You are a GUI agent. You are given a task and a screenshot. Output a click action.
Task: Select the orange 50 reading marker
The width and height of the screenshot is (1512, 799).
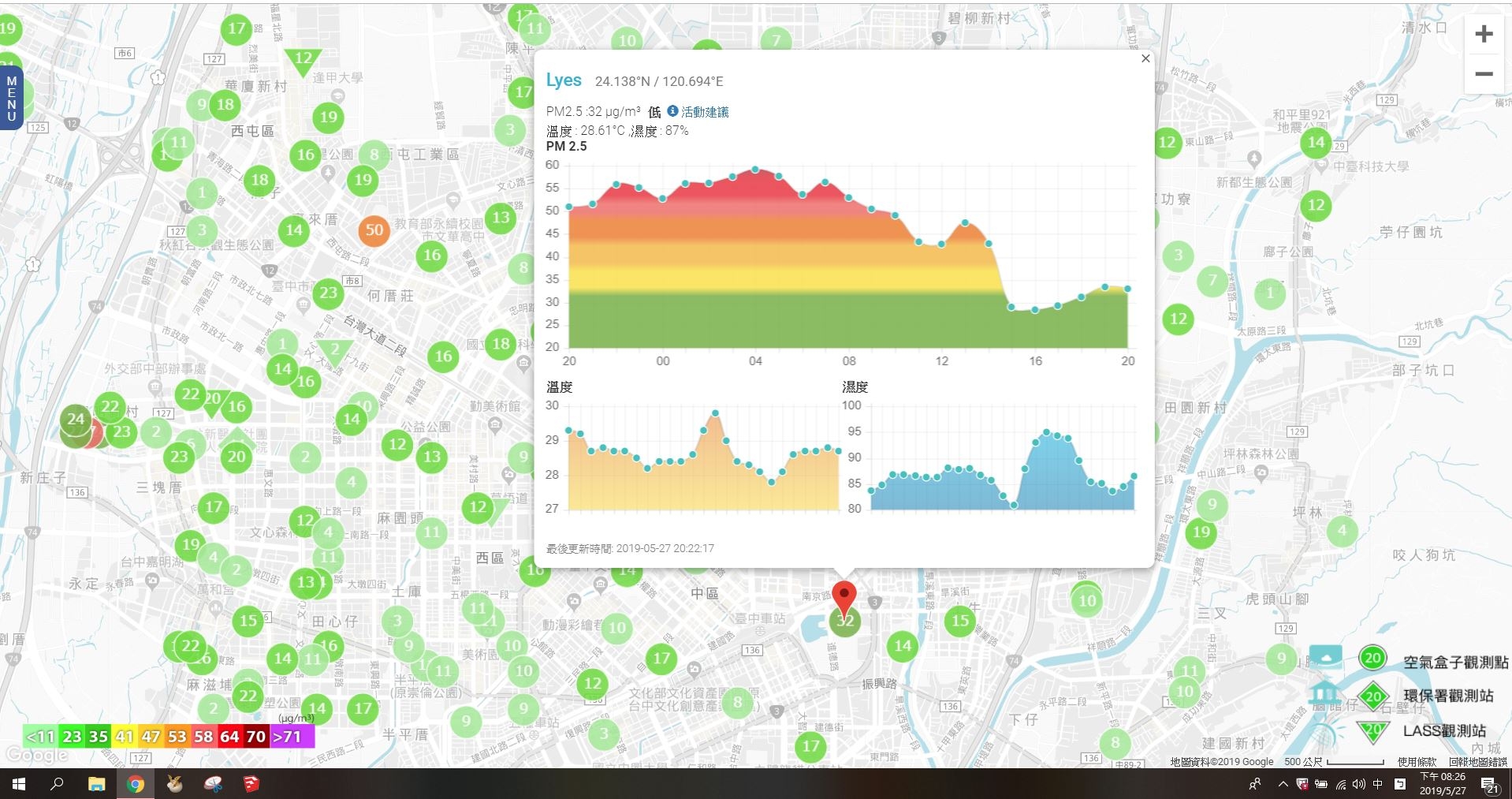point(374,230)
